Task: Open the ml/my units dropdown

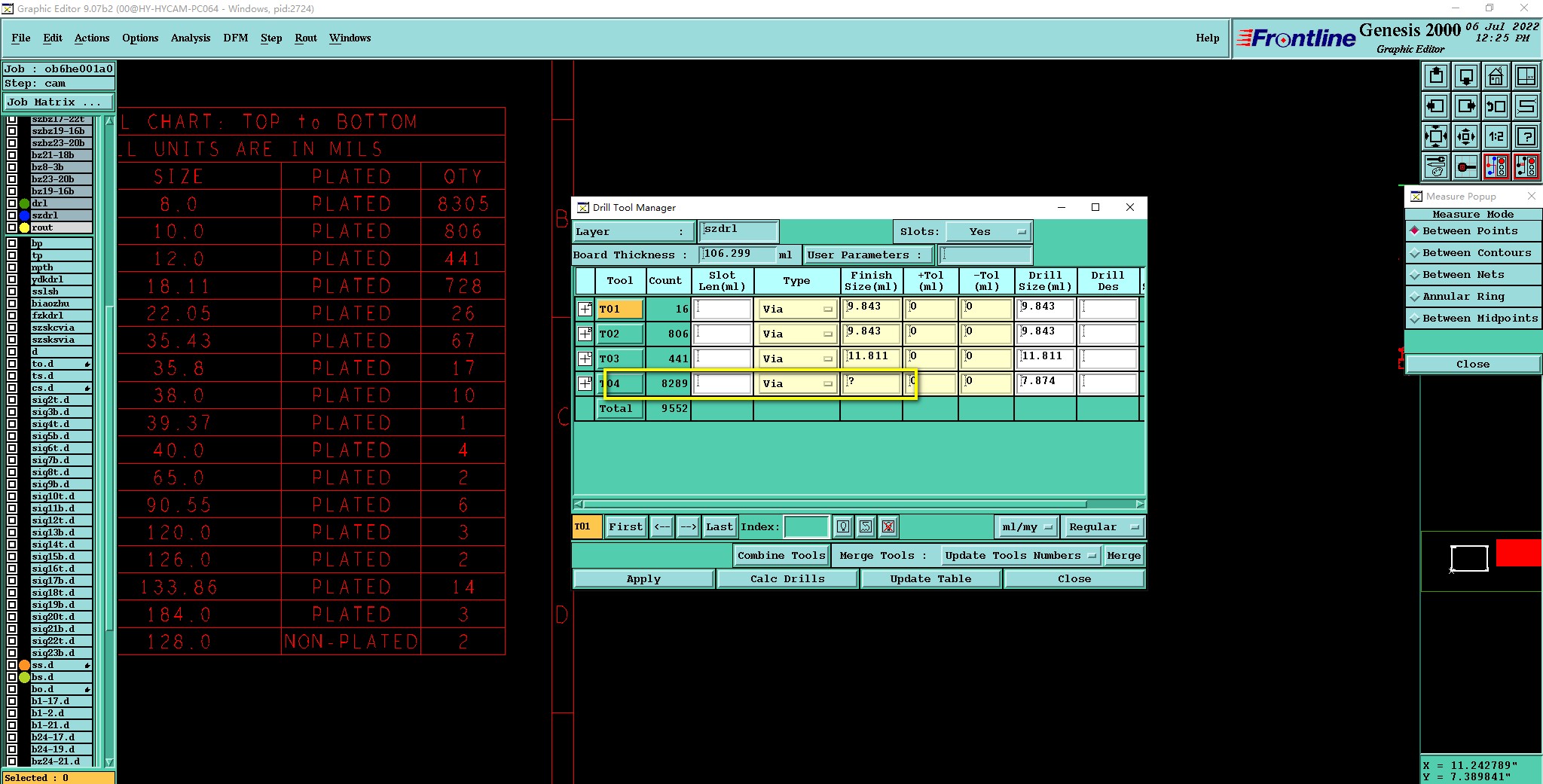Action: click(x=1027, y=527)
